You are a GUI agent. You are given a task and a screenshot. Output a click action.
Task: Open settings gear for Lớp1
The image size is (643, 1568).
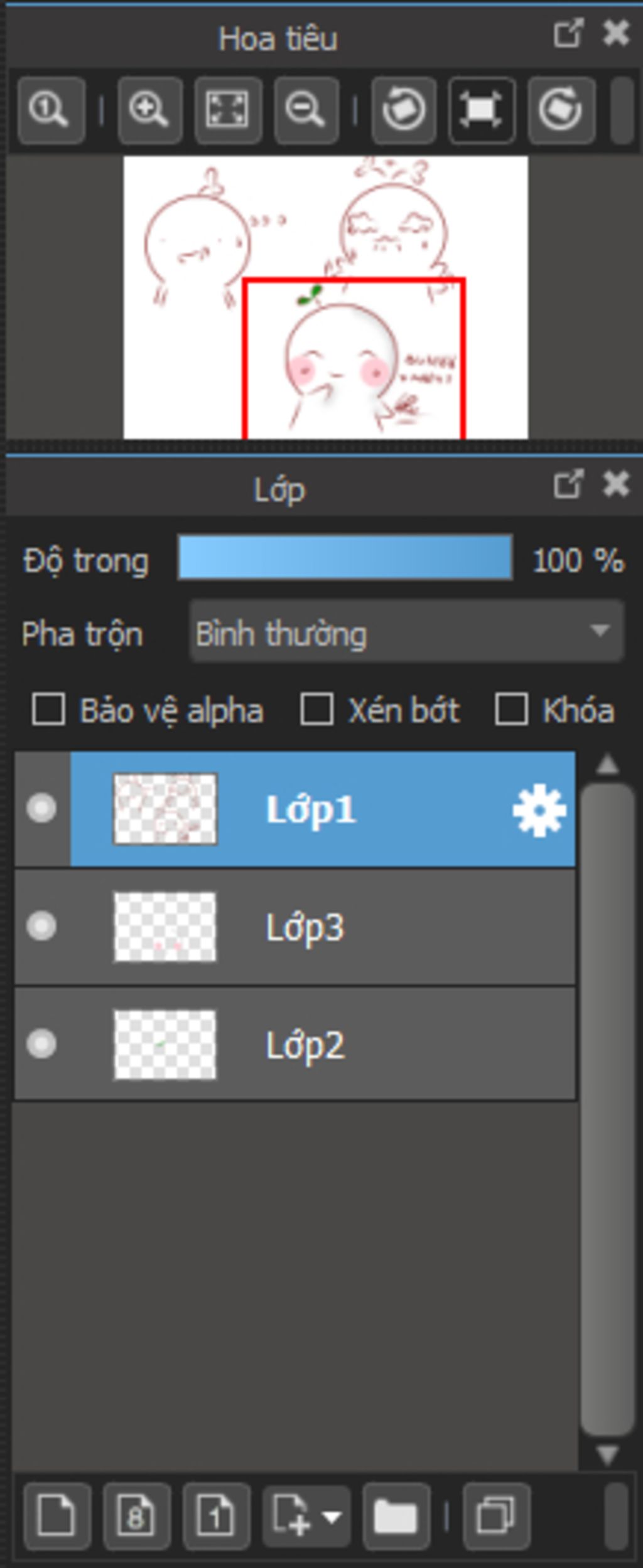[539, 812]
